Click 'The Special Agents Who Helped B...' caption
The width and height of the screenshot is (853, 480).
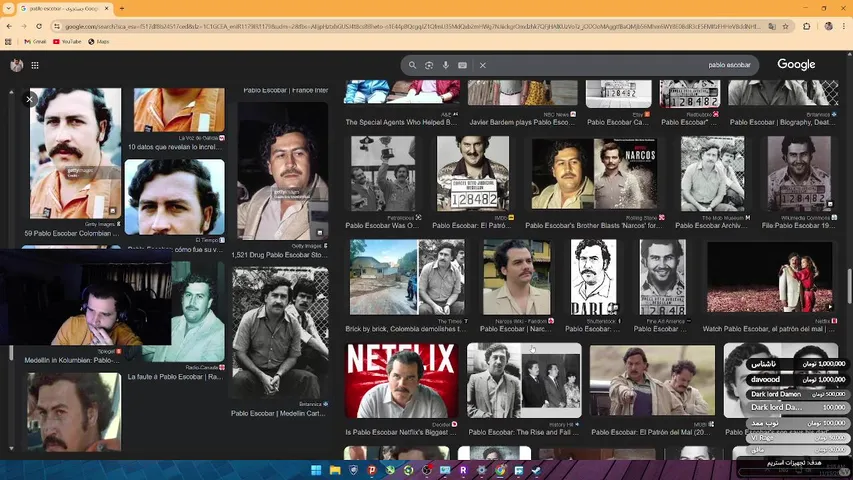[x=401, y=122]
